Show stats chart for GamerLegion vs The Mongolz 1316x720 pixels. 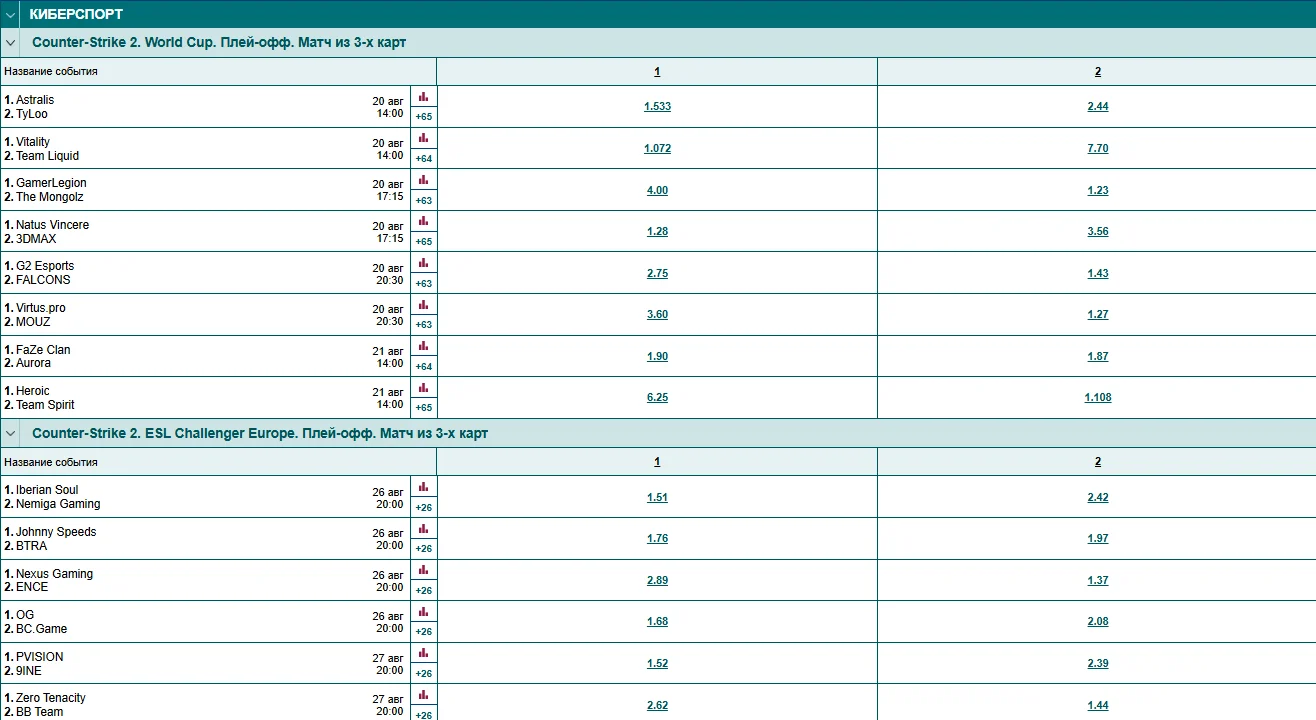click(423, 180)
